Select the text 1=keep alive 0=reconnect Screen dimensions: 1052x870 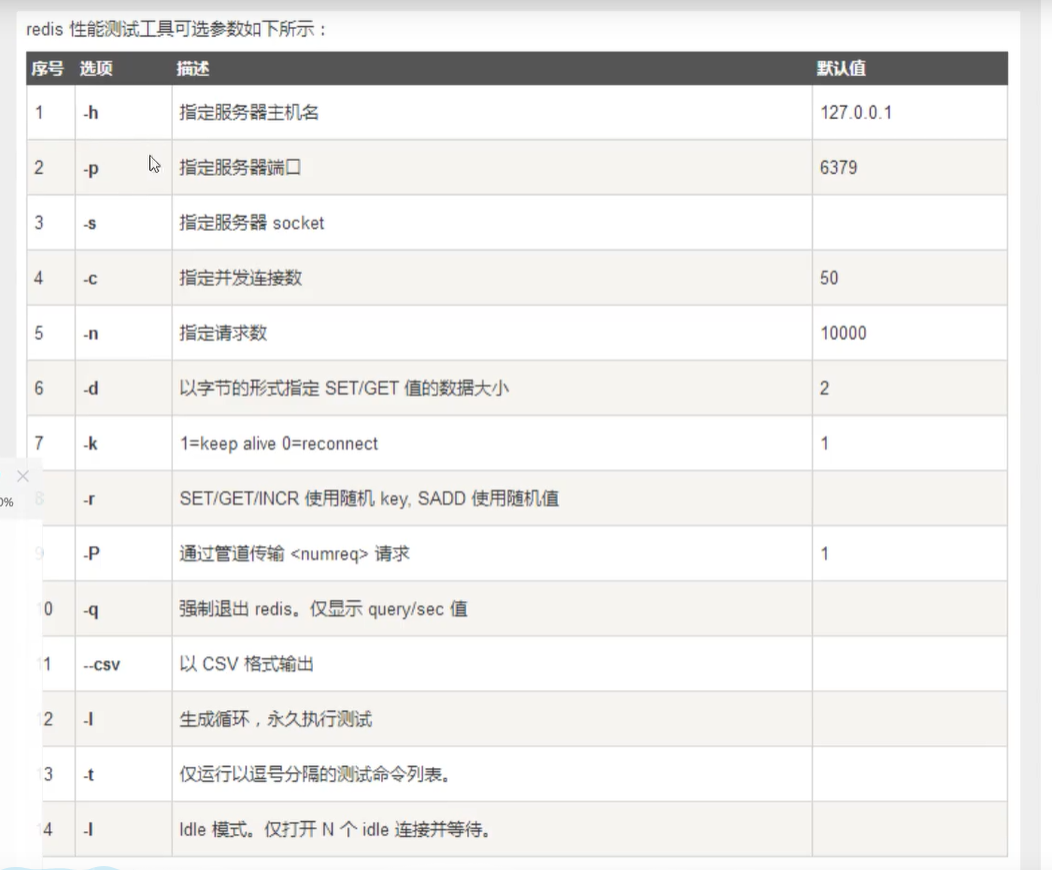point(278,443)
